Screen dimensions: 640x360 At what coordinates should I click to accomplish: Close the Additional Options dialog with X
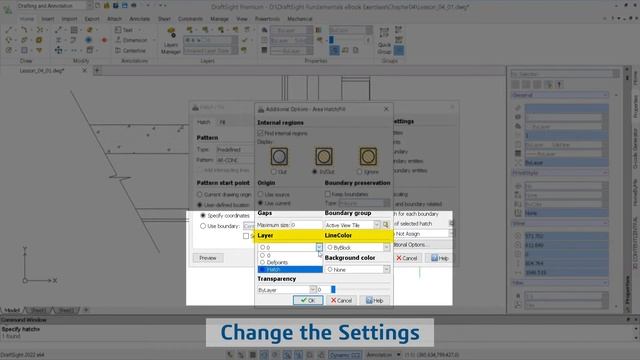(386, 109)
